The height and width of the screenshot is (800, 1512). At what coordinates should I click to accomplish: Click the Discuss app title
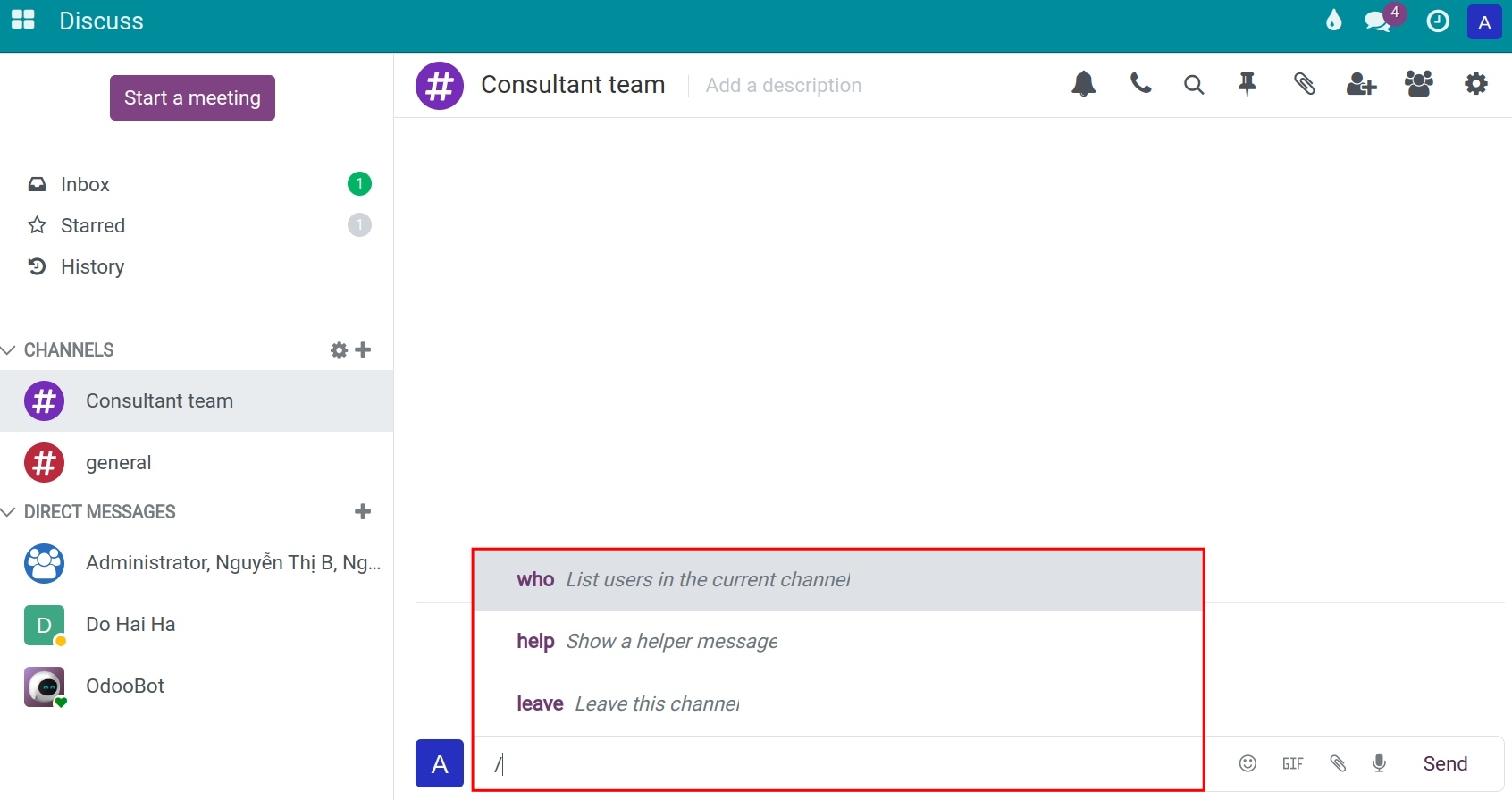[x=101, y=21]
